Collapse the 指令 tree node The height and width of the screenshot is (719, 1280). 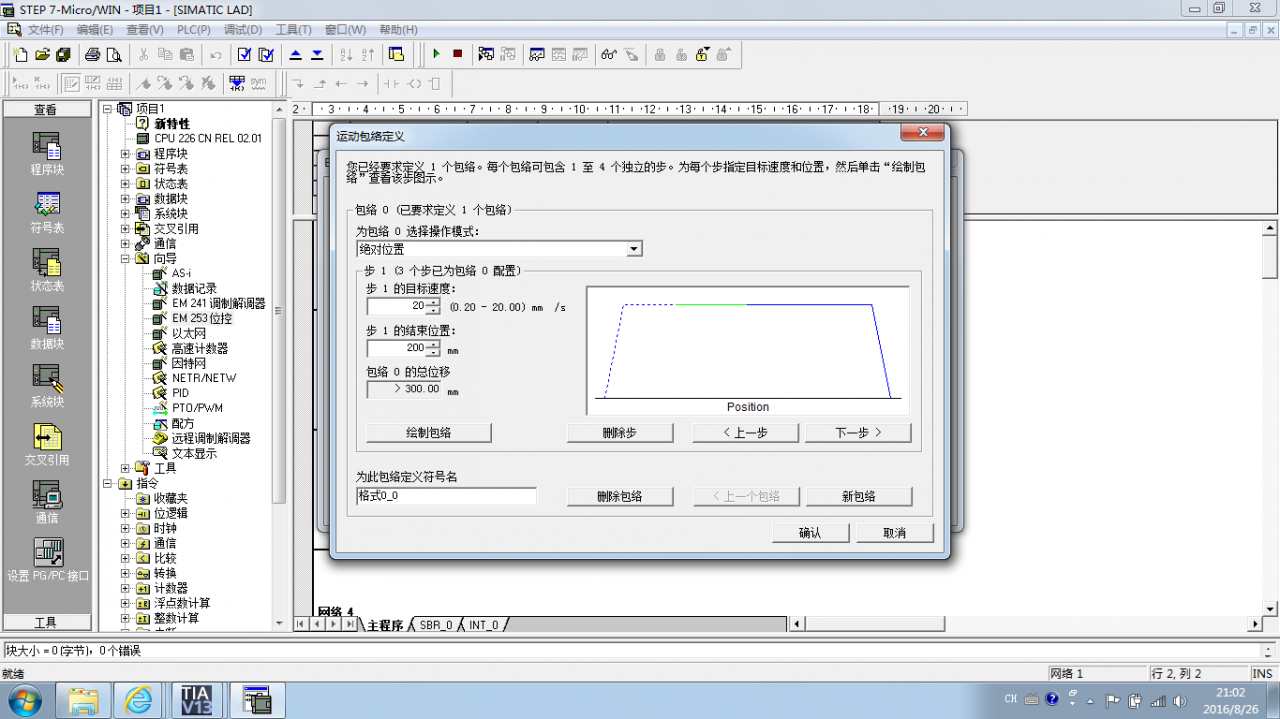click(x=108, y=483)
